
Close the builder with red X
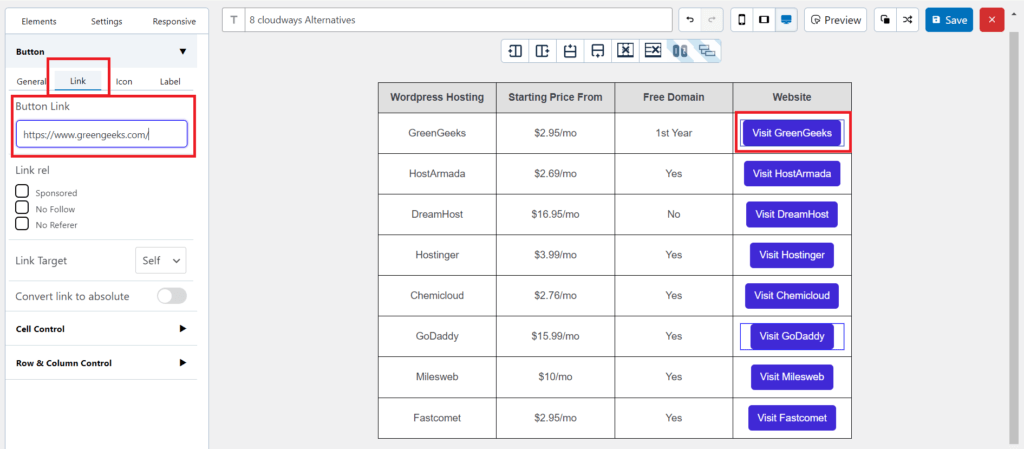[991, 20]
